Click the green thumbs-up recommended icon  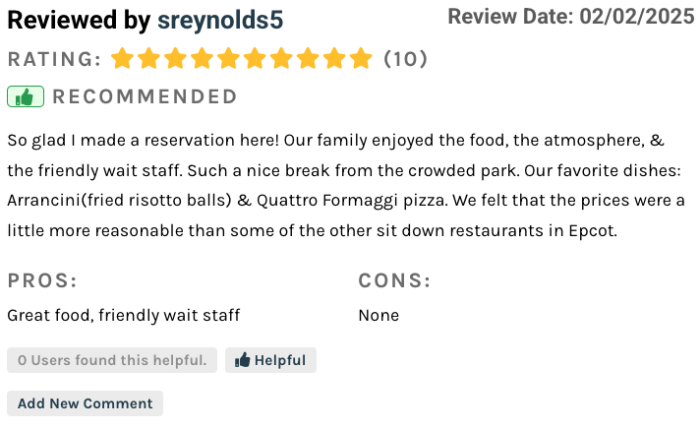click(x=25, y=96)
